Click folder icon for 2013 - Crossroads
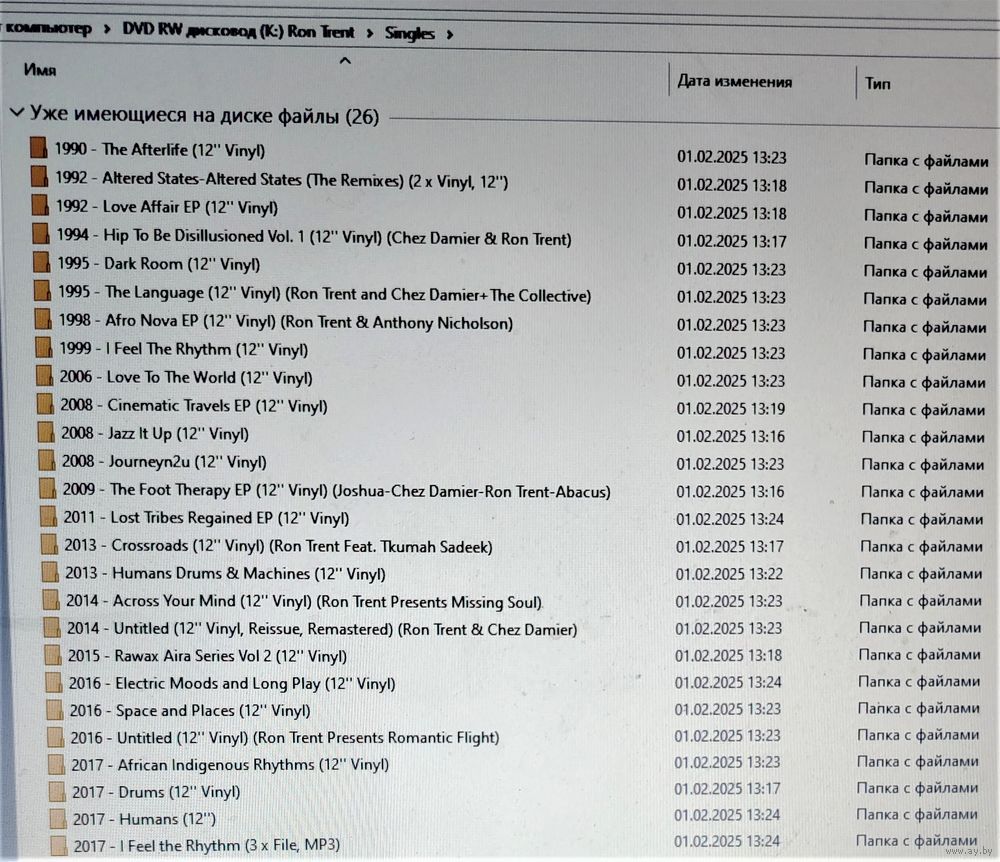 point(49,544)
